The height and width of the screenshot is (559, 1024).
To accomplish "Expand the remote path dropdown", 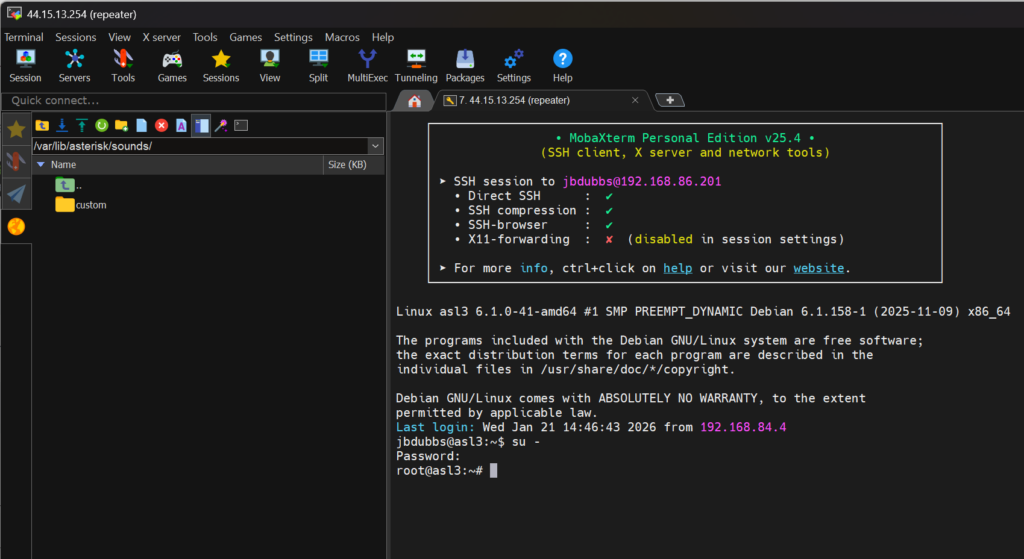I will click(375, 146).
